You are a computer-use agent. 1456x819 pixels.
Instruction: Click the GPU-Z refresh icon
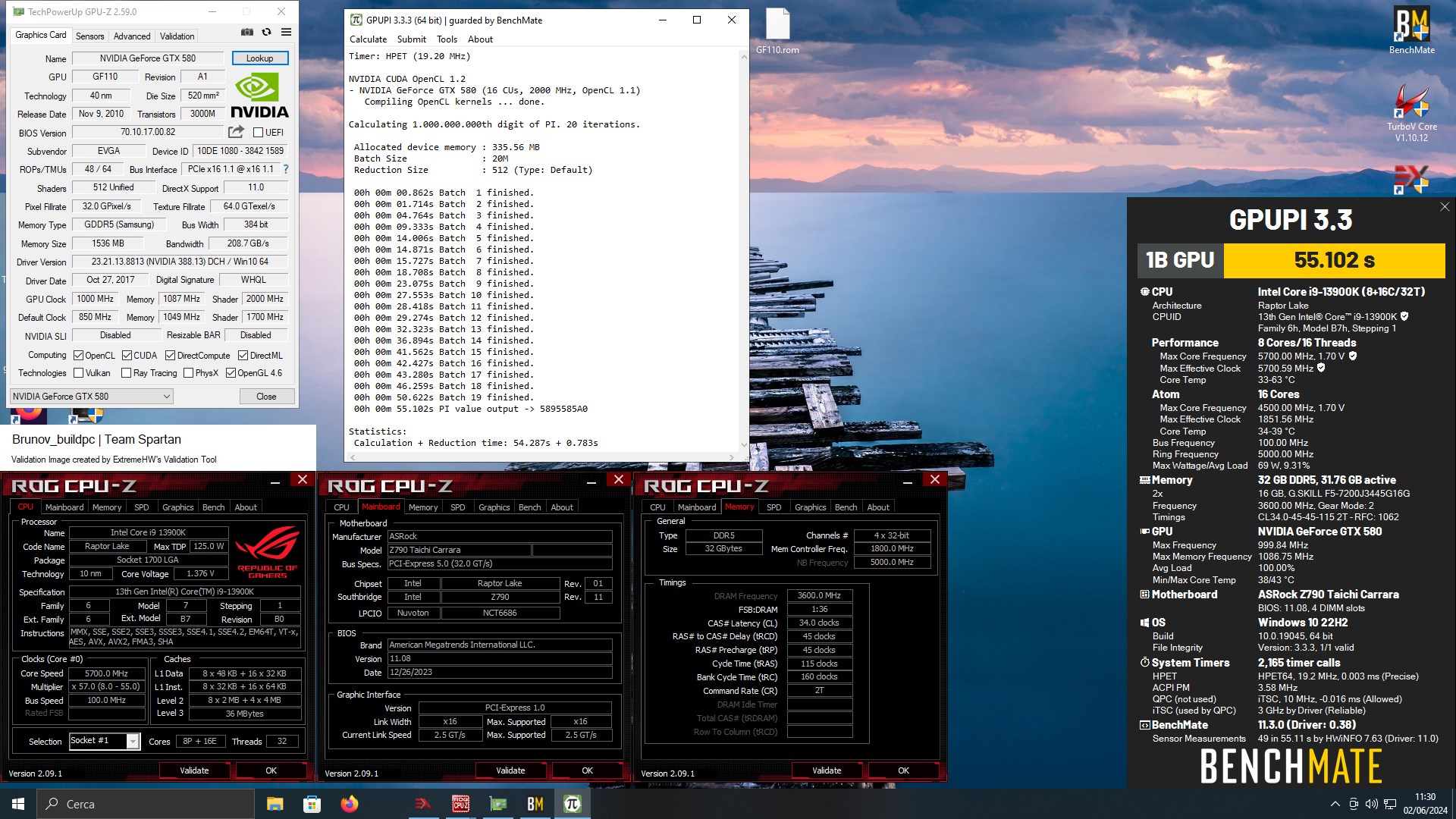click(266, 33)
